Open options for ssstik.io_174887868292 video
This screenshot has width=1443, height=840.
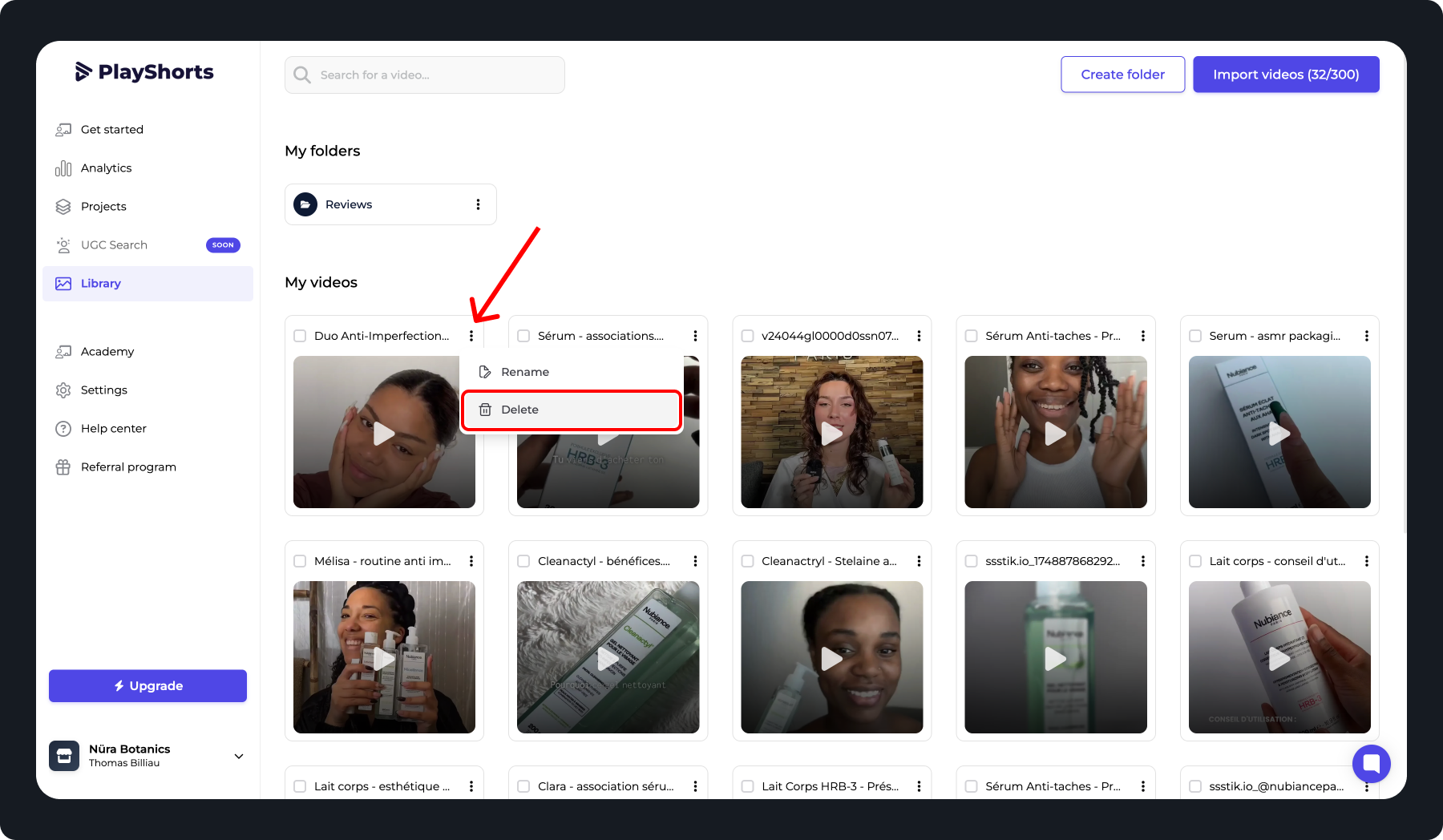[1142, 561]
